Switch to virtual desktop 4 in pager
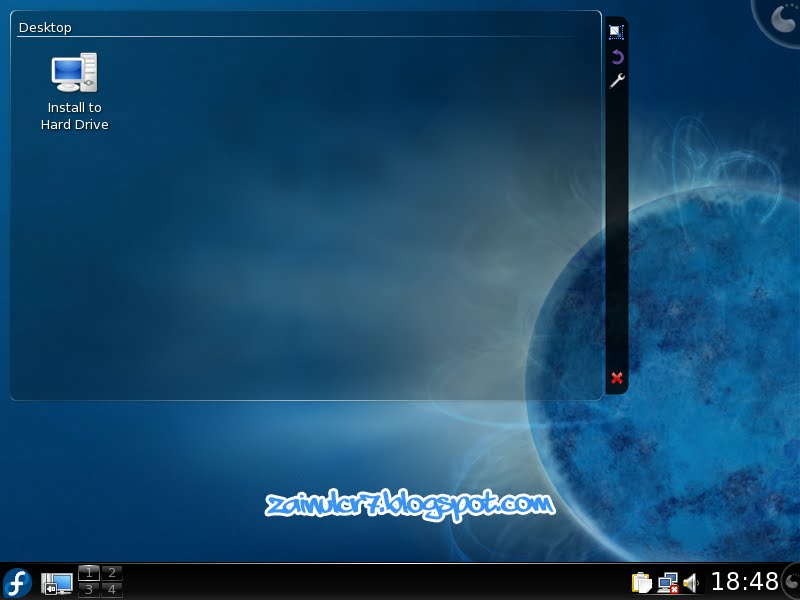 click(112, 589)
